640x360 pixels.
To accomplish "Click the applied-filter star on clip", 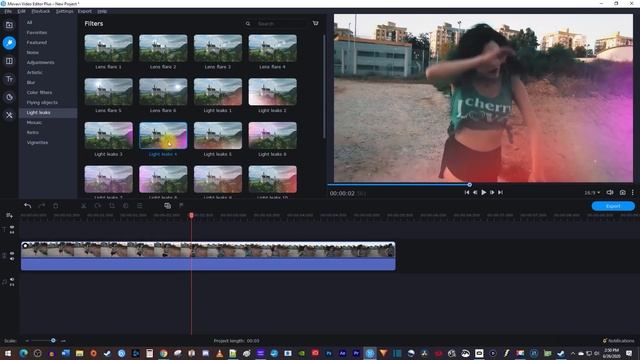I will [25, 245].
